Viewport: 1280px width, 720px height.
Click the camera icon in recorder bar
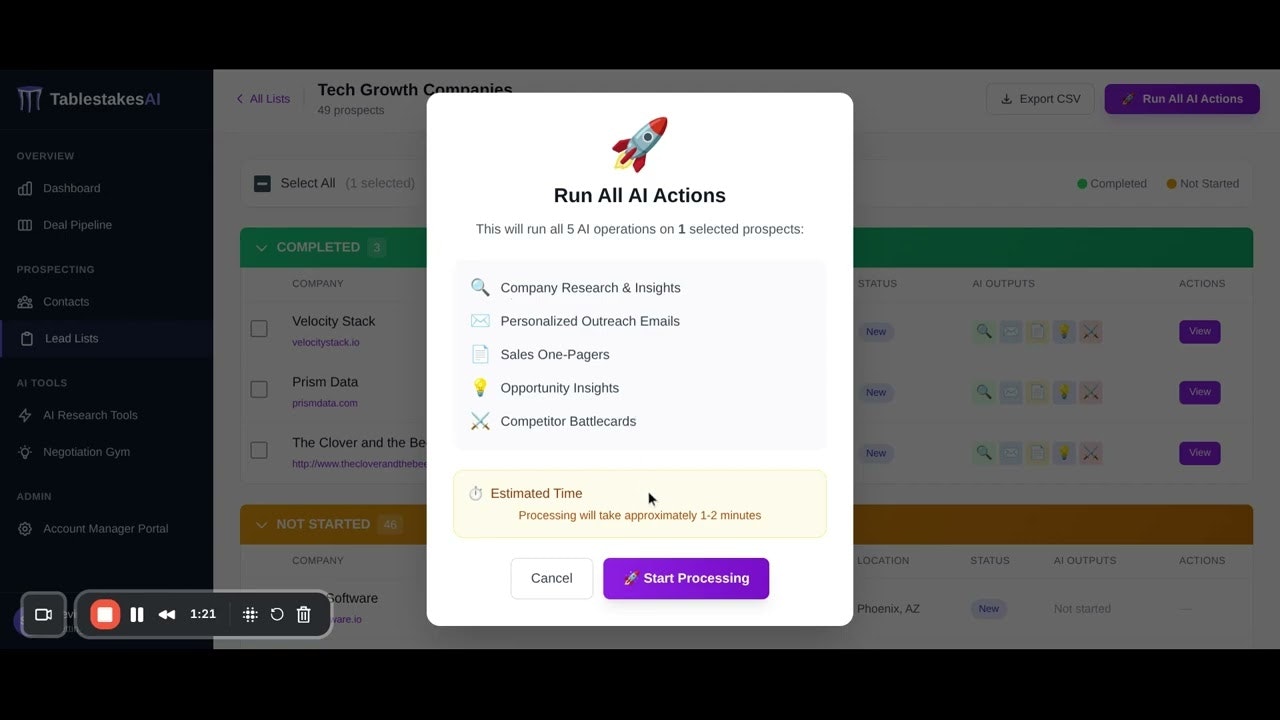click(x=43, y=614)
